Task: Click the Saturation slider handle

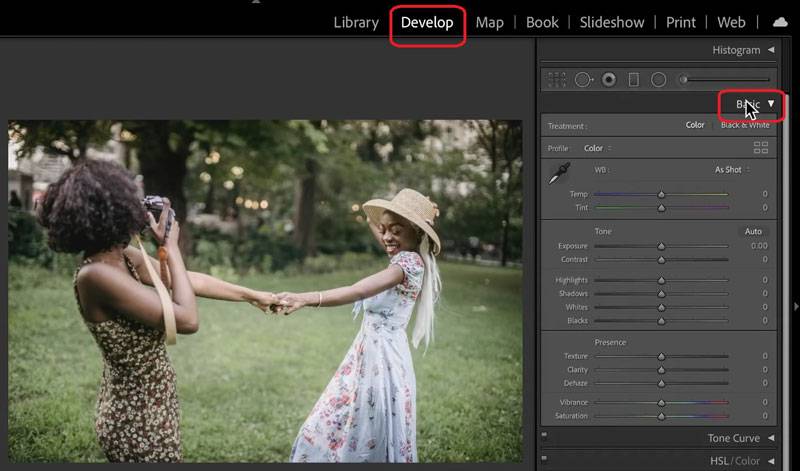Action: [x=661, y=416]
